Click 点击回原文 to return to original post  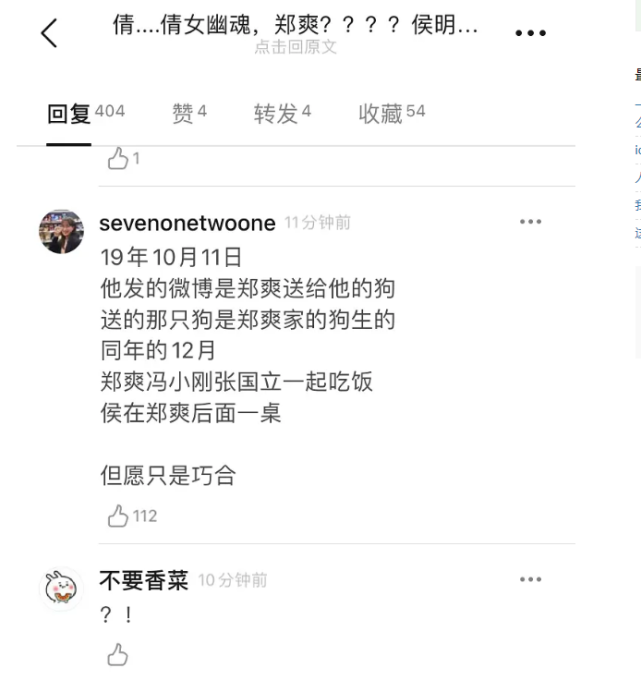[295, 47]
